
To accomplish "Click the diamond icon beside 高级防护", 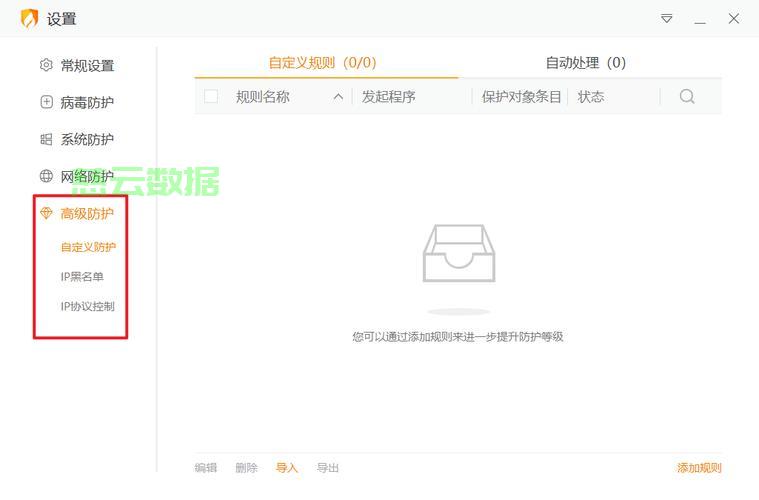I will pyautogui.click(x=46, y=214).
